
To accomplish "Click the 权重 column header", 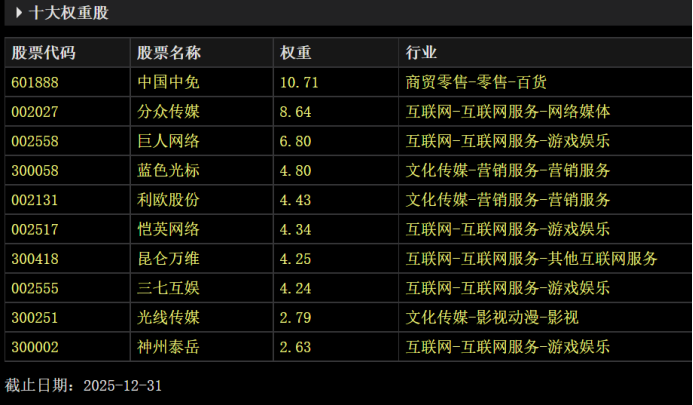I will [296, 53].
